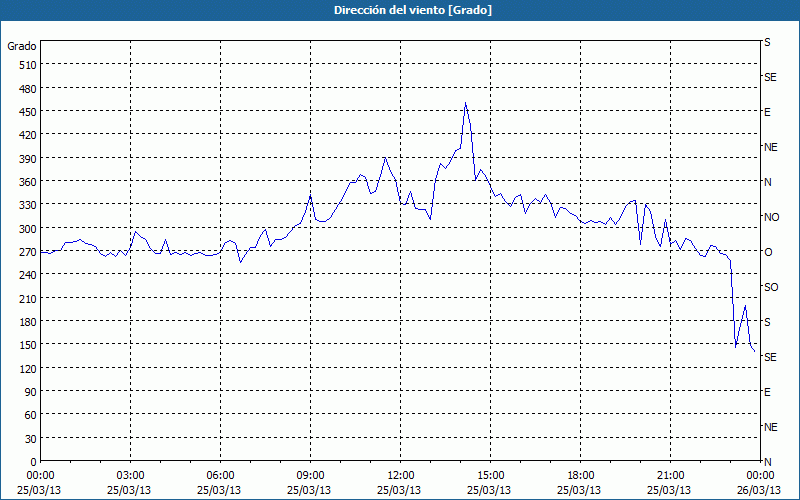The height and width of the screenshot is (500, 800).
Task: Click the 330 value on the left axis
Action: (x=28, y=205)
